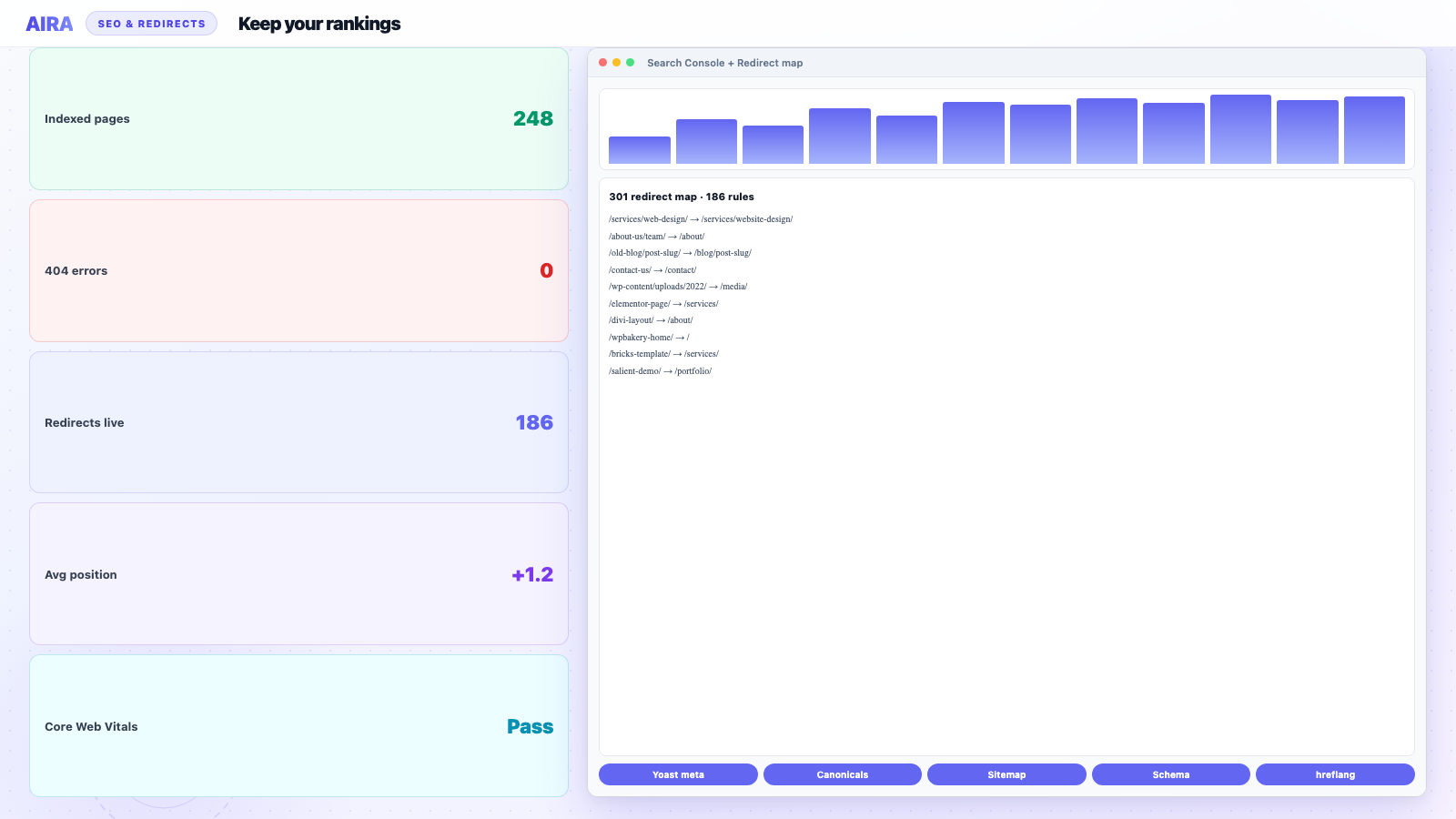Viewport: 1456px width, 819px height.
Task: Open the 404 errors card
Action: [x=298, y=270]
